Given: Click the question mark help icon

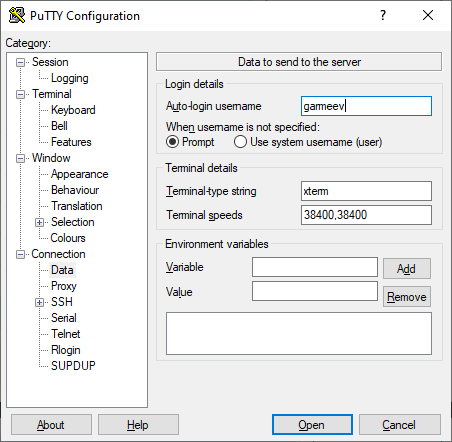Looking at the screenshot, I should (x=383, y=15).
